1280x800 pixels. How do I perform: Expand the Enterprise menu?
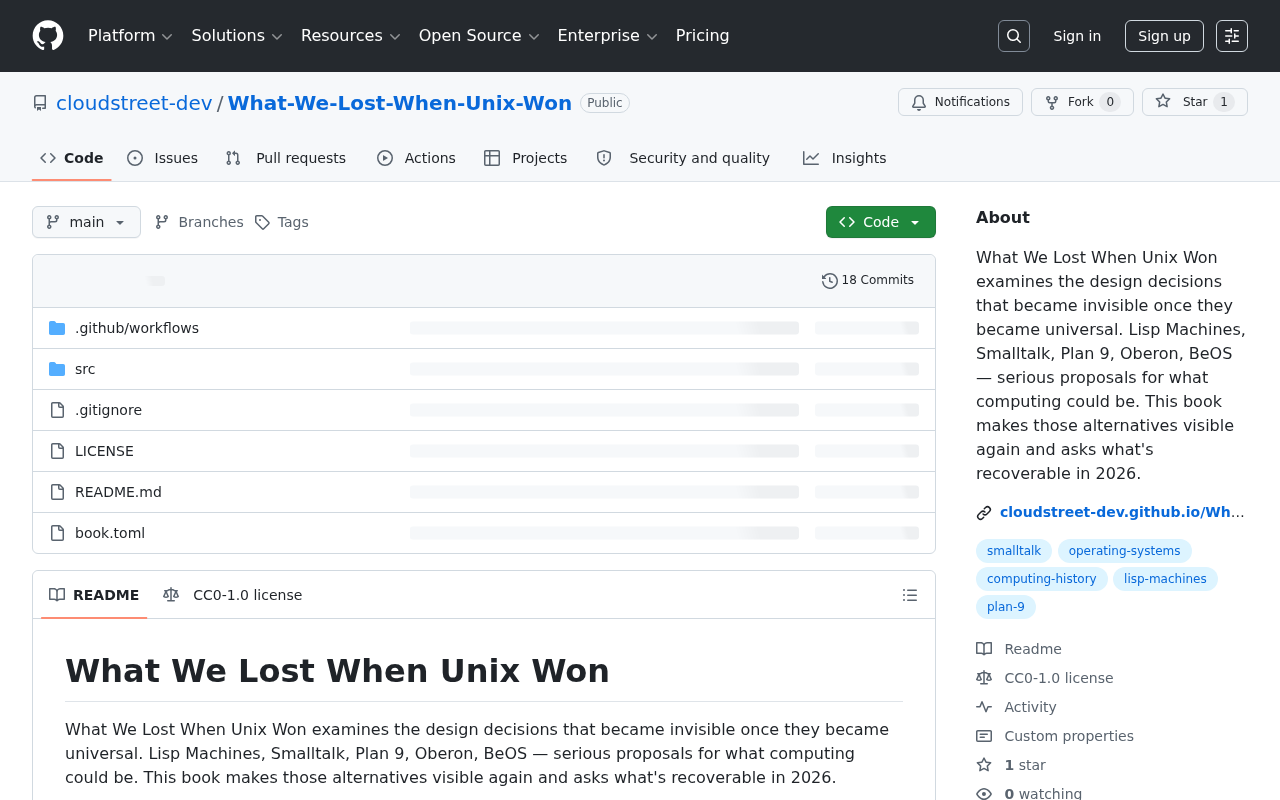click(607, 36)
